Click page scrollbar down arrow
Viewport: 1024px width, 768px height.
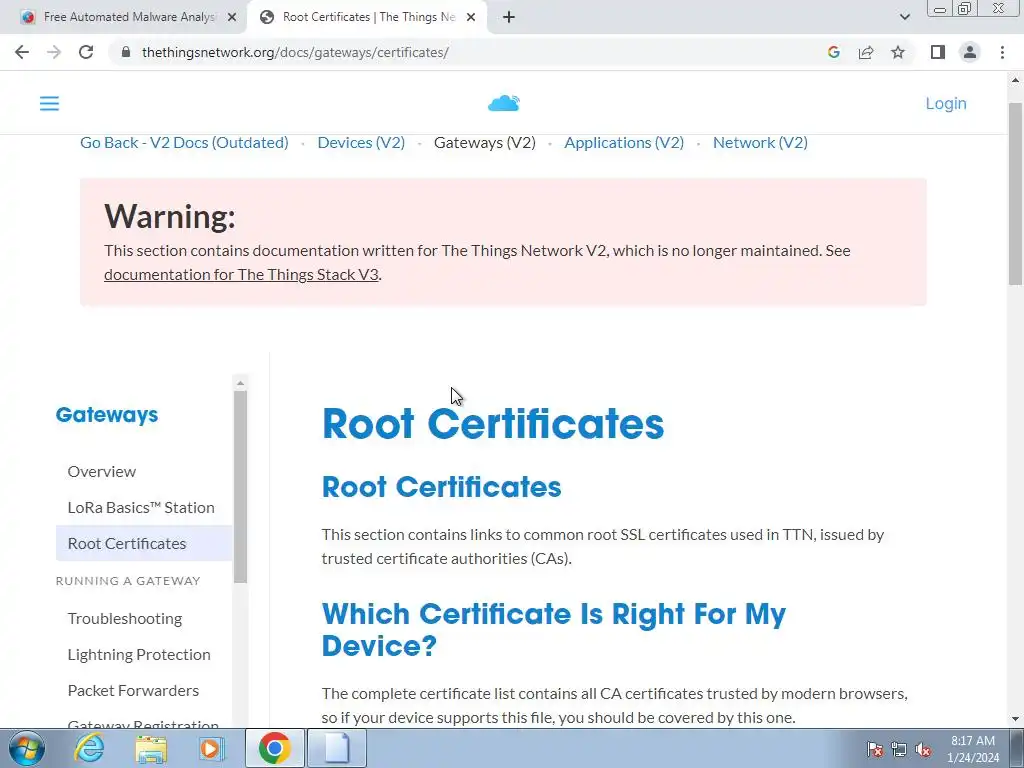click(1015, 719)
